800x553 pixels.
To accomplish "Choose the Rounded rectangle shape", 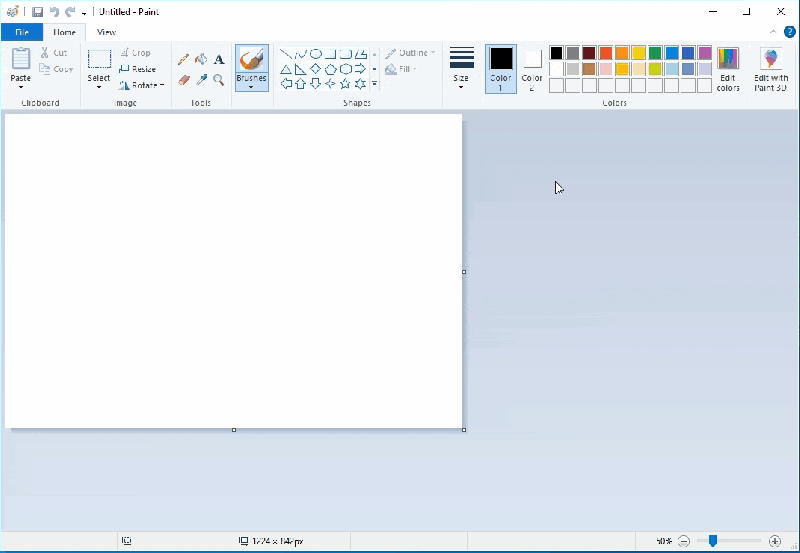I will click(x=345, y=54).
